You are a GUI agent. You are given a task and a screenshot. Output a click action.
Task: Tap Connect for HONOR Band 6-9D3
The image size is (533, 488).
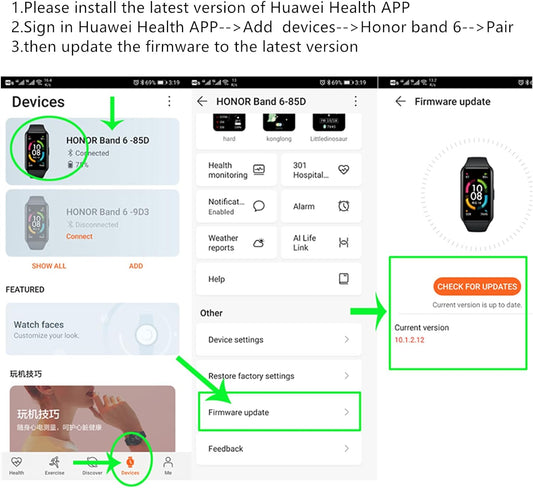pos(79,236)
